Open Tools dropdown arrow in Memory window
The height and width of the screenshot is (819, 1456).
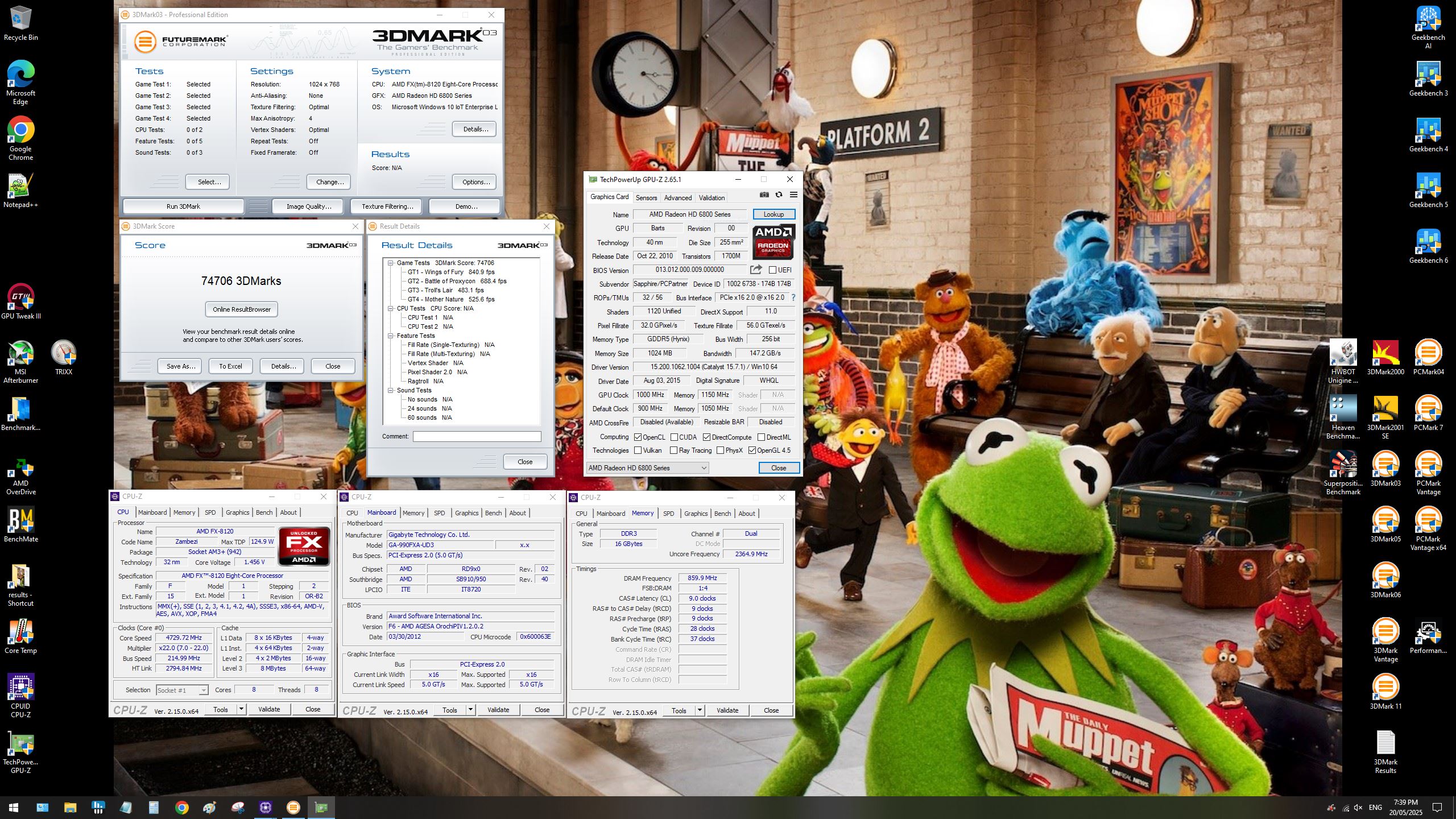click(x=700, y=710)
